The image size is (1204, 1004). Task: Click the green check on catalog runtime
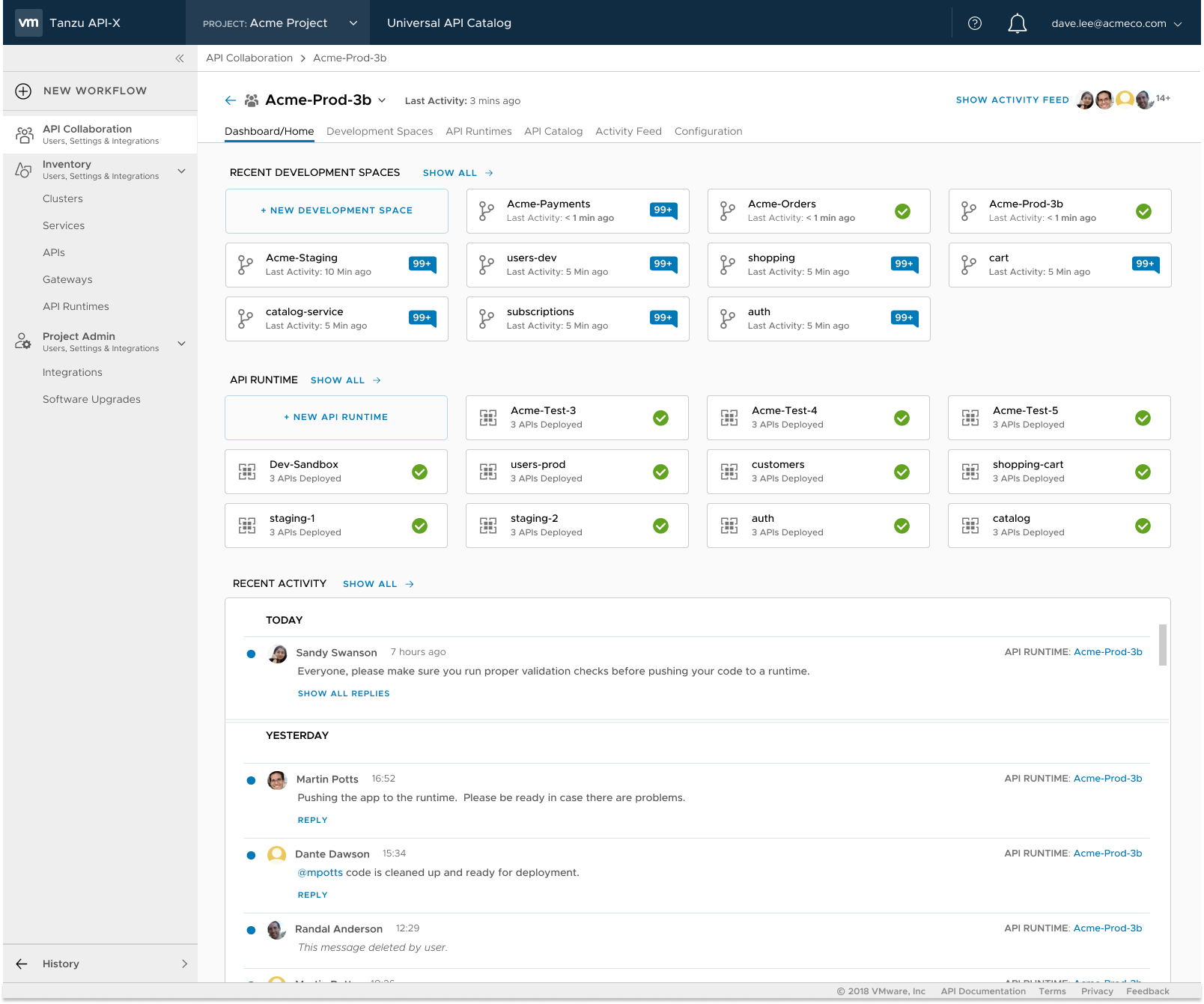pos(1143,526)
